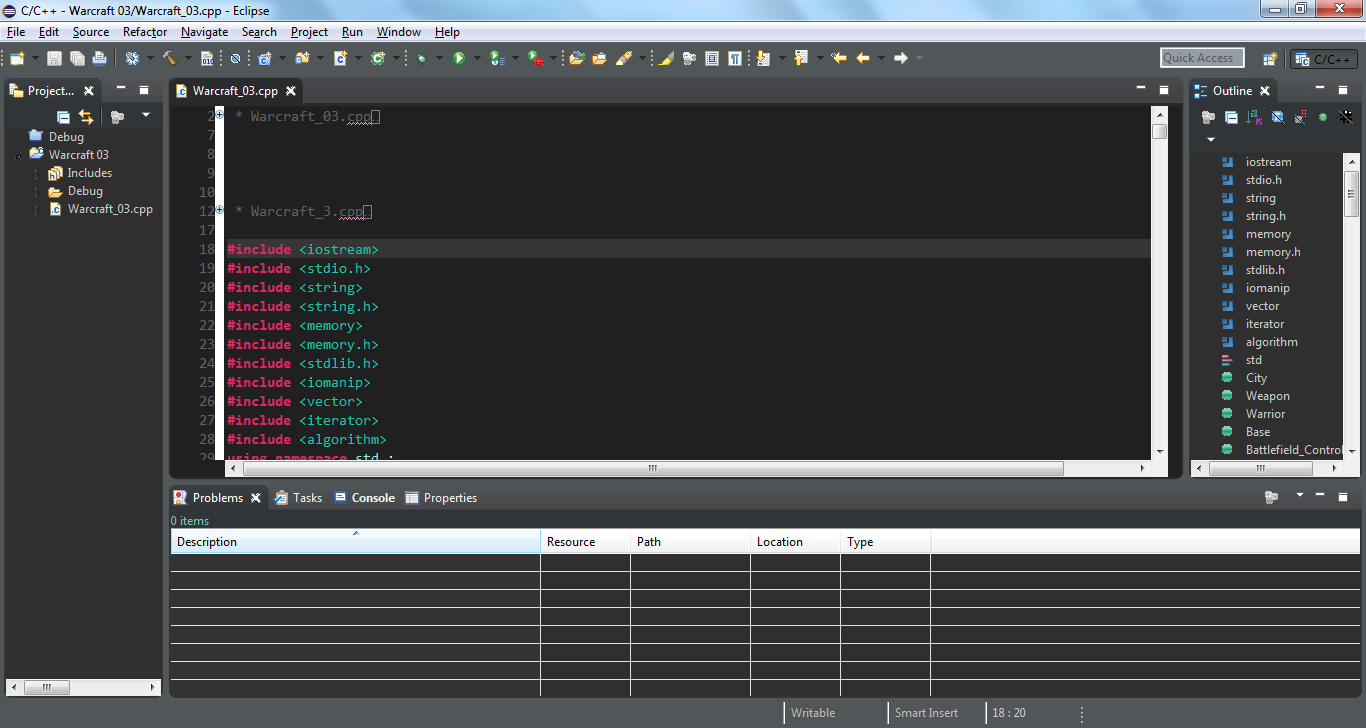
Task: Open the Project menu
Action: [309, 32]
